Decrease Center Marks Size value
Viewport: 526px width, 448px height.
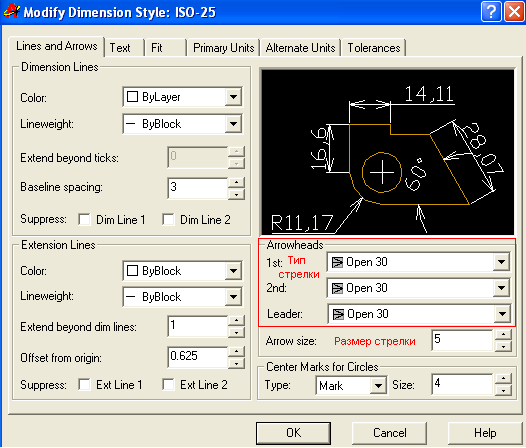503,391
